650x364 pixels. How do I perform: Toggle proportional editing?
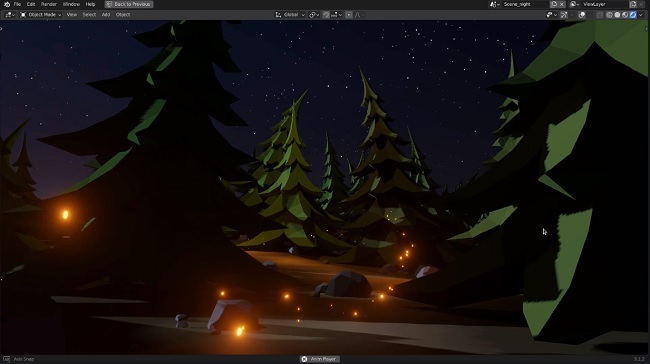pos(349,15)
